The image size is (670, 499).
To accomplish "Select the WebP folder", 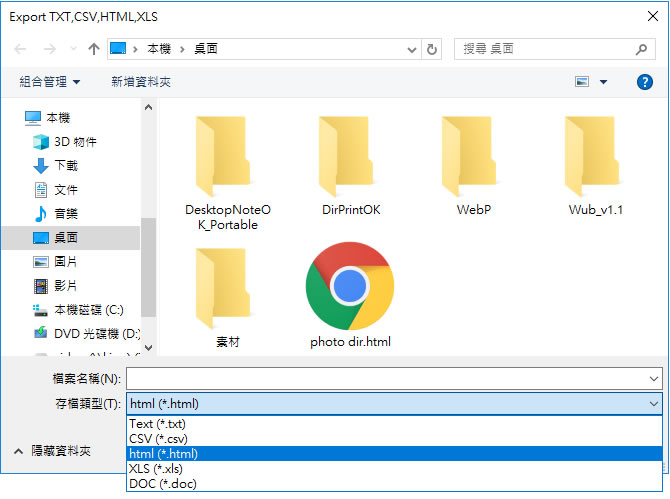I will [x=473, y=166].
